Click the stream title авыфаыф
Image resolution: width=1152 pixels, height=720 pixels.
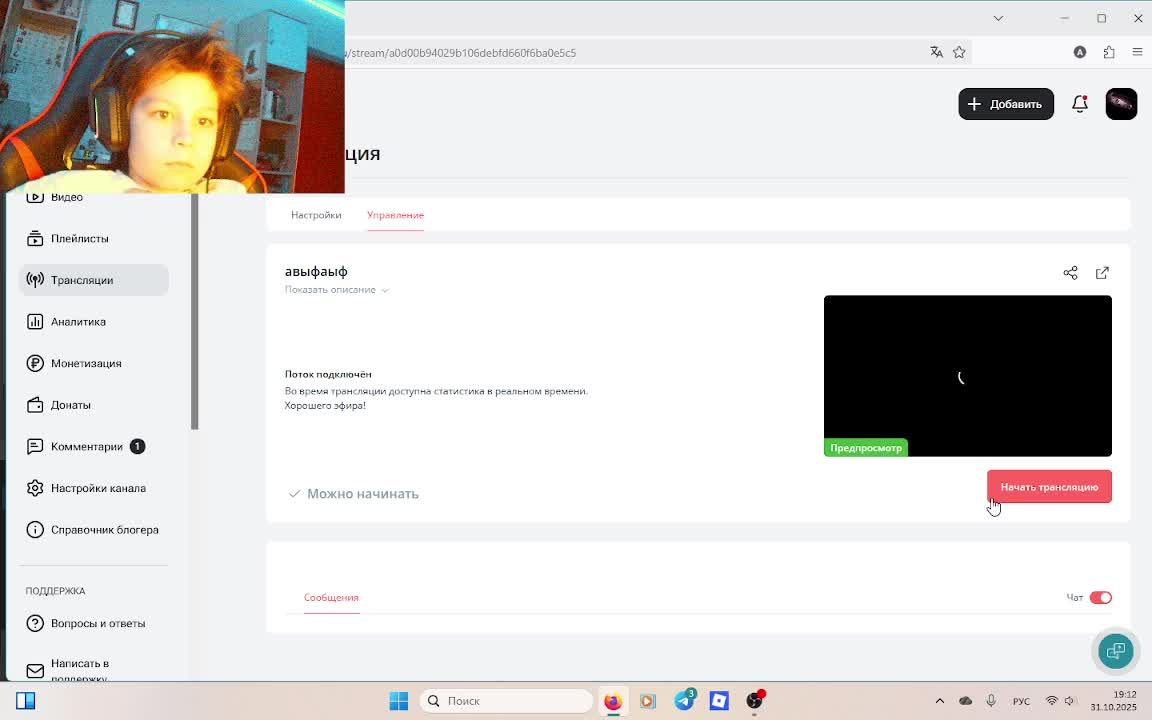click(316, 271)
